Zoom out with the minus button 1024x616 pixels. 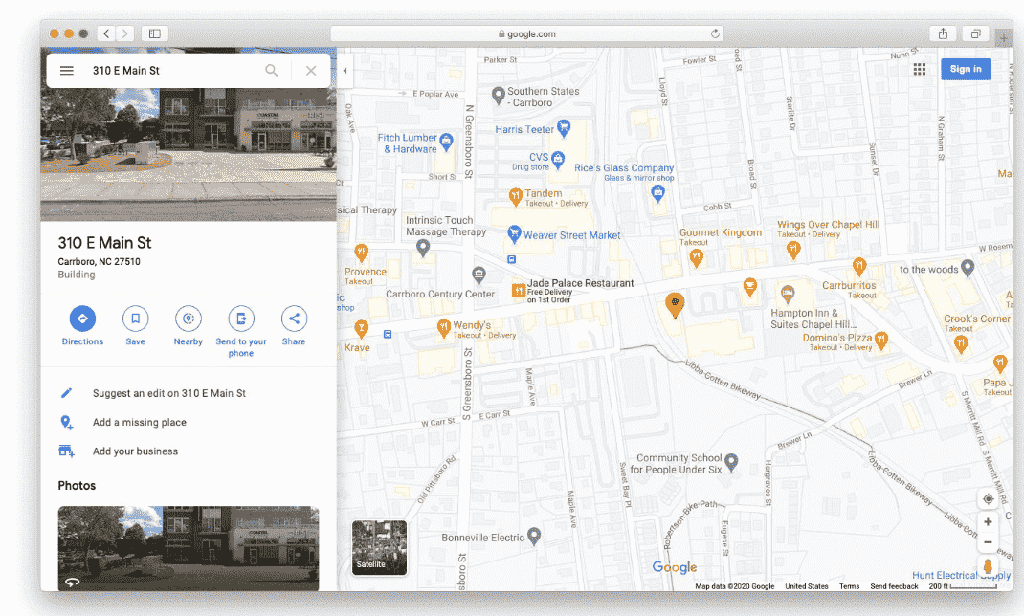click(988, 542)
